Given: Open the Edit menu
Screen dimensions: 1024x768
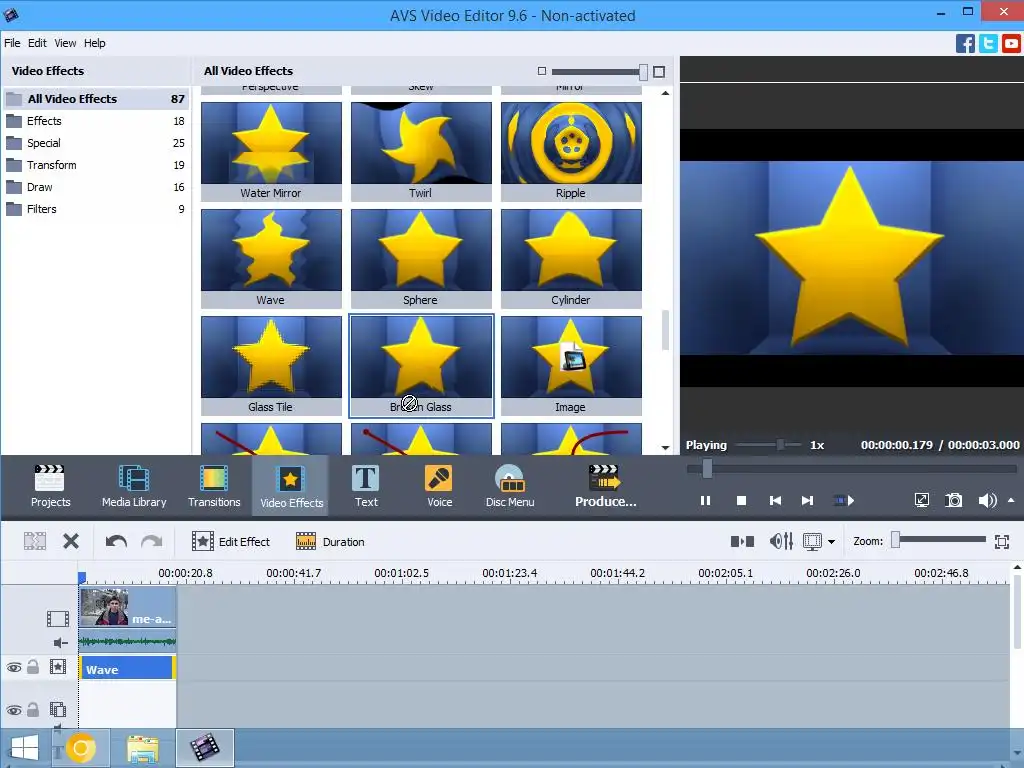Looking at the screenshot, I should pos(37,43).
